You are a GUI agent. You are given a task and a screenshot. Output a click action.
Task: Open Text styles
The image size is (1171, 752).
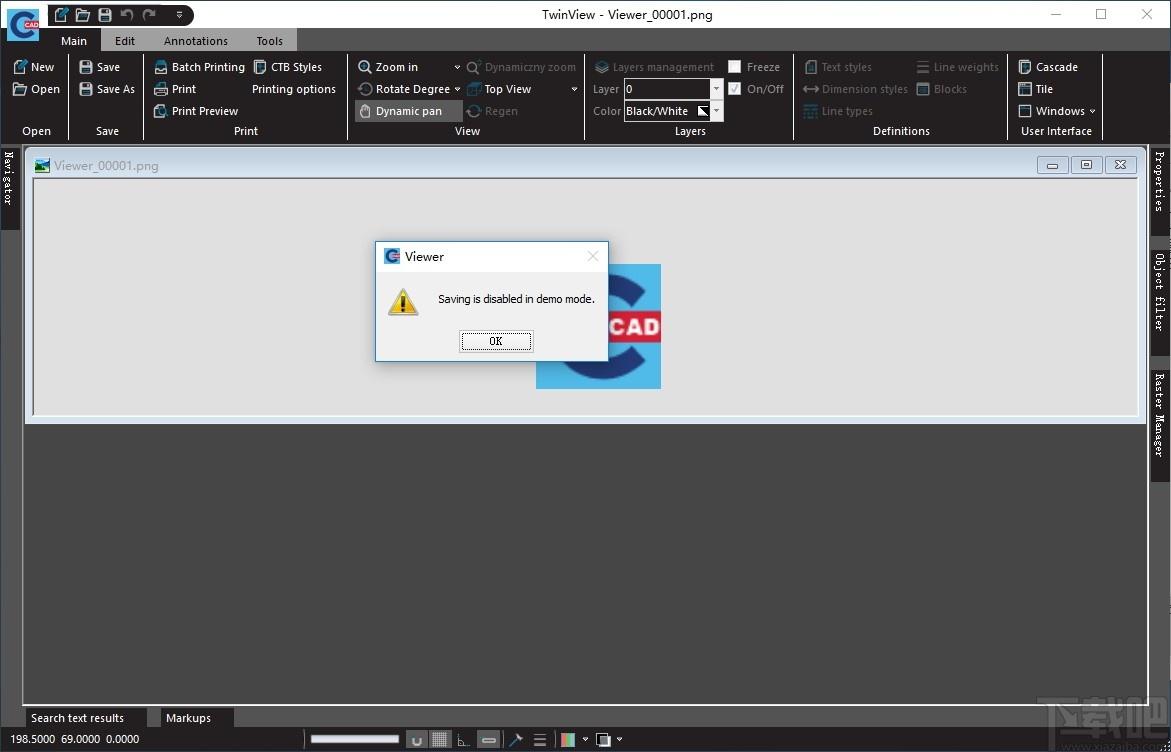(x=838, y=66)
